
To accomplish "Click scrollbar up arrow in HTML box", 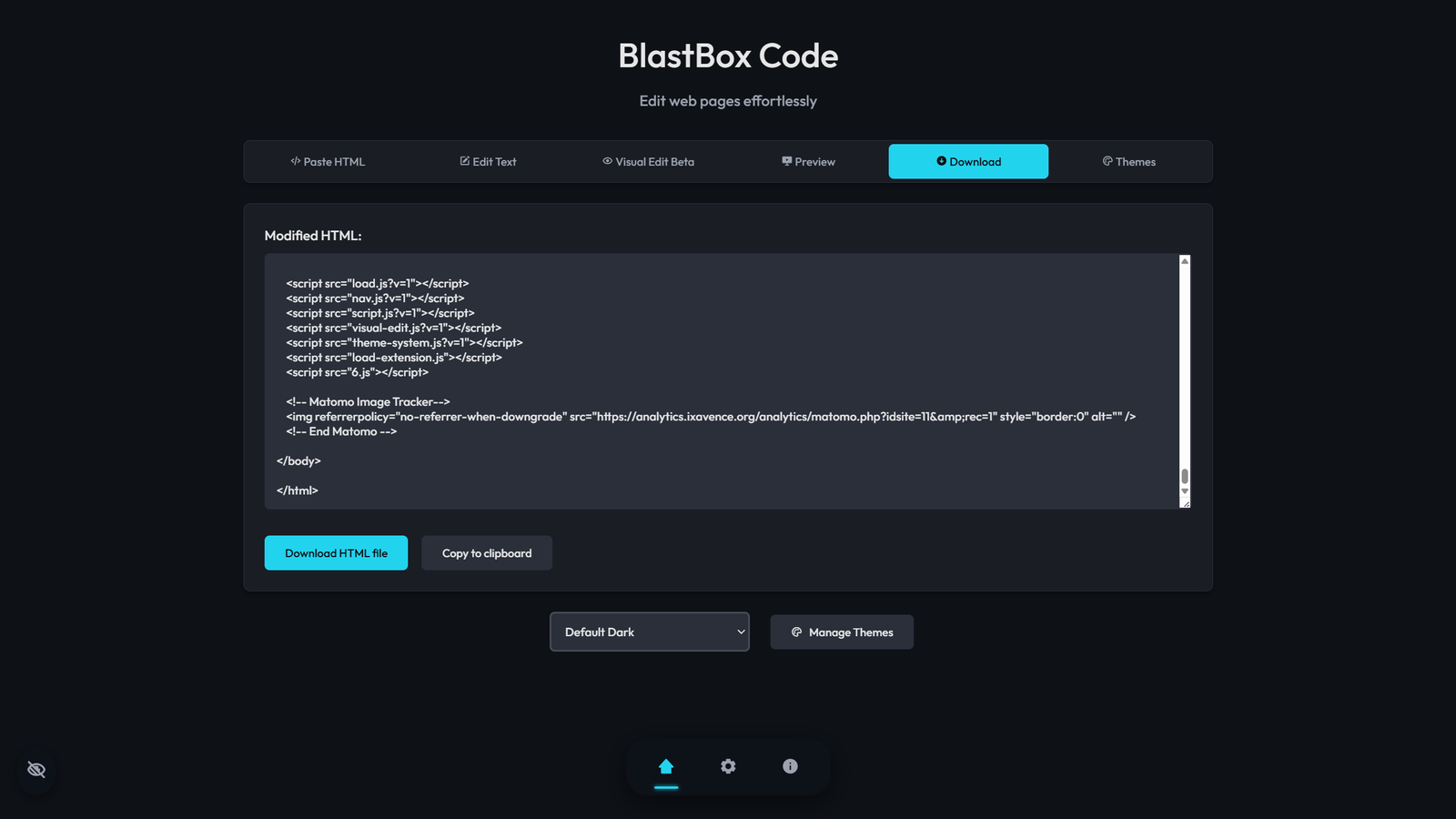I will coord(1185,261).
